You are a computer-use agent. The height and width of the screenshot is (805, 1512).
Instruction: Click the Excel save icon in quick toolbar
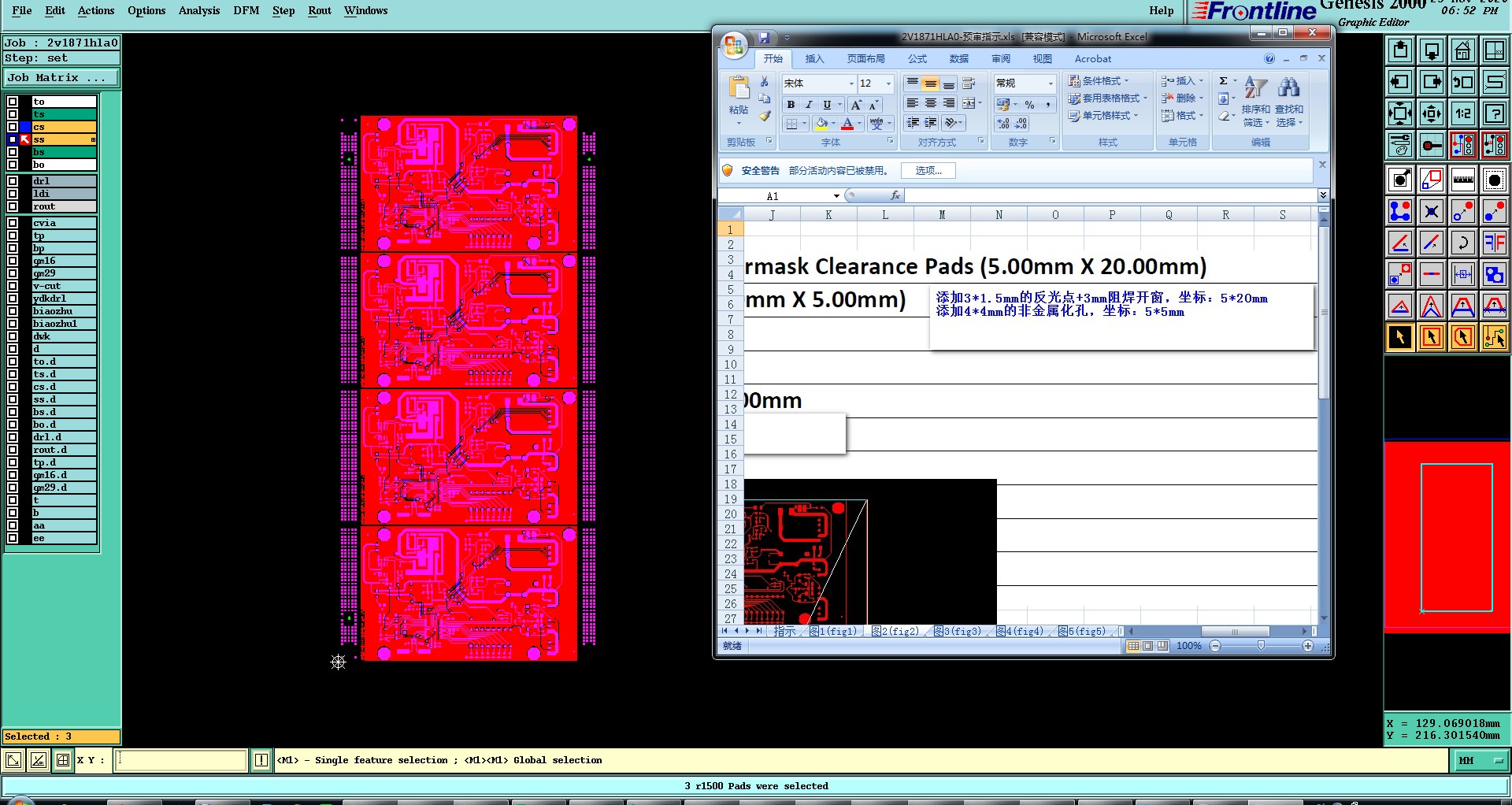pyautogui.click(x=764, y=38)
